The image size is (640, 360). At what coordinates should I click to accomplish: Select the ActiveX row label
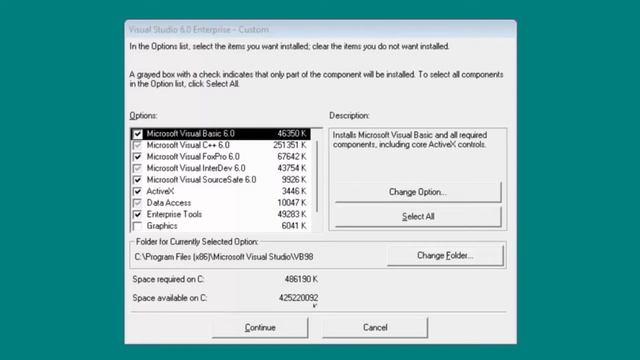pos(160,191)
